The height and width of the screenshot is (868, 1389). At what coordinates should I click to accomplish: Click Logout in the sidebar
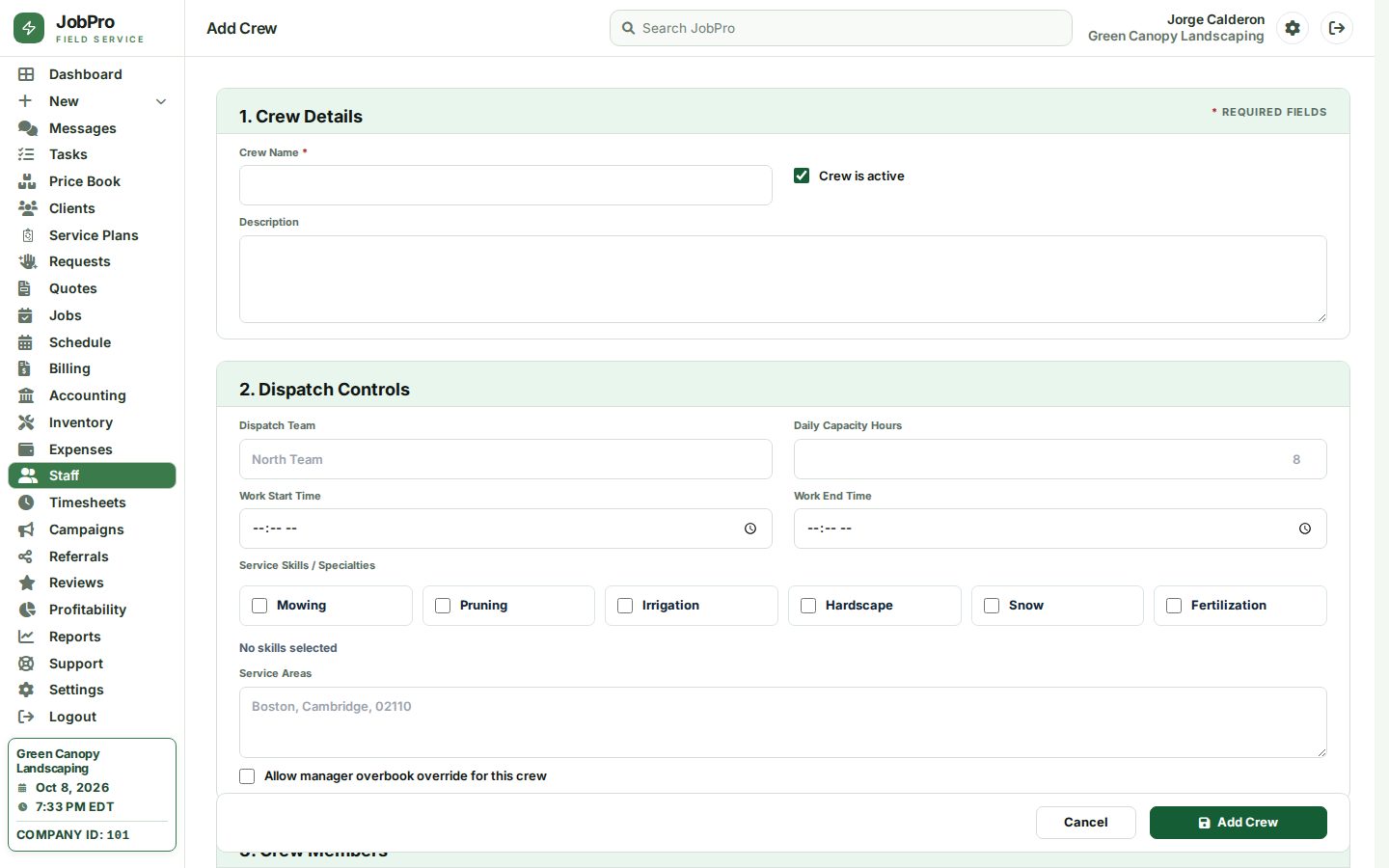coord(92,717)
